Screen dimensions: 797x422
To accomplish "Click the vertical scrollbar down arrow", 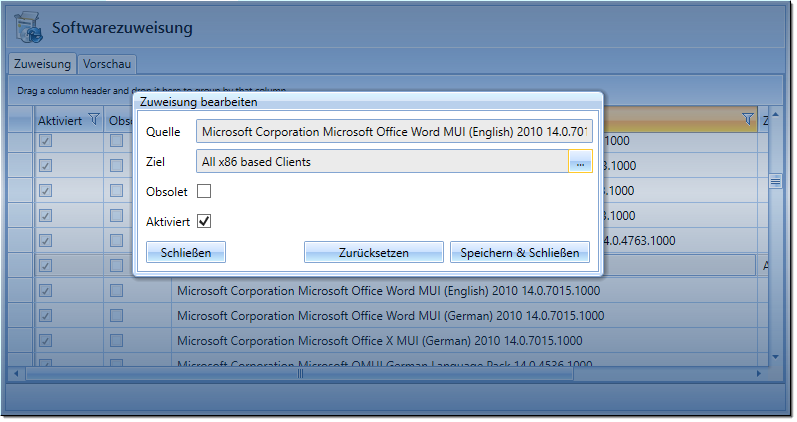I will pos(775,357).
